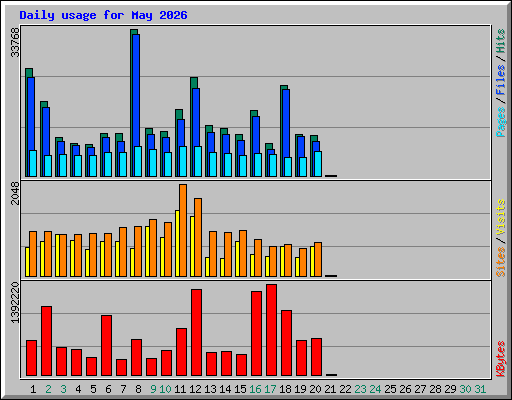The image size is (512, 400).
Task: Click the 2048 visits axis value
Action: tap(15, 193)
